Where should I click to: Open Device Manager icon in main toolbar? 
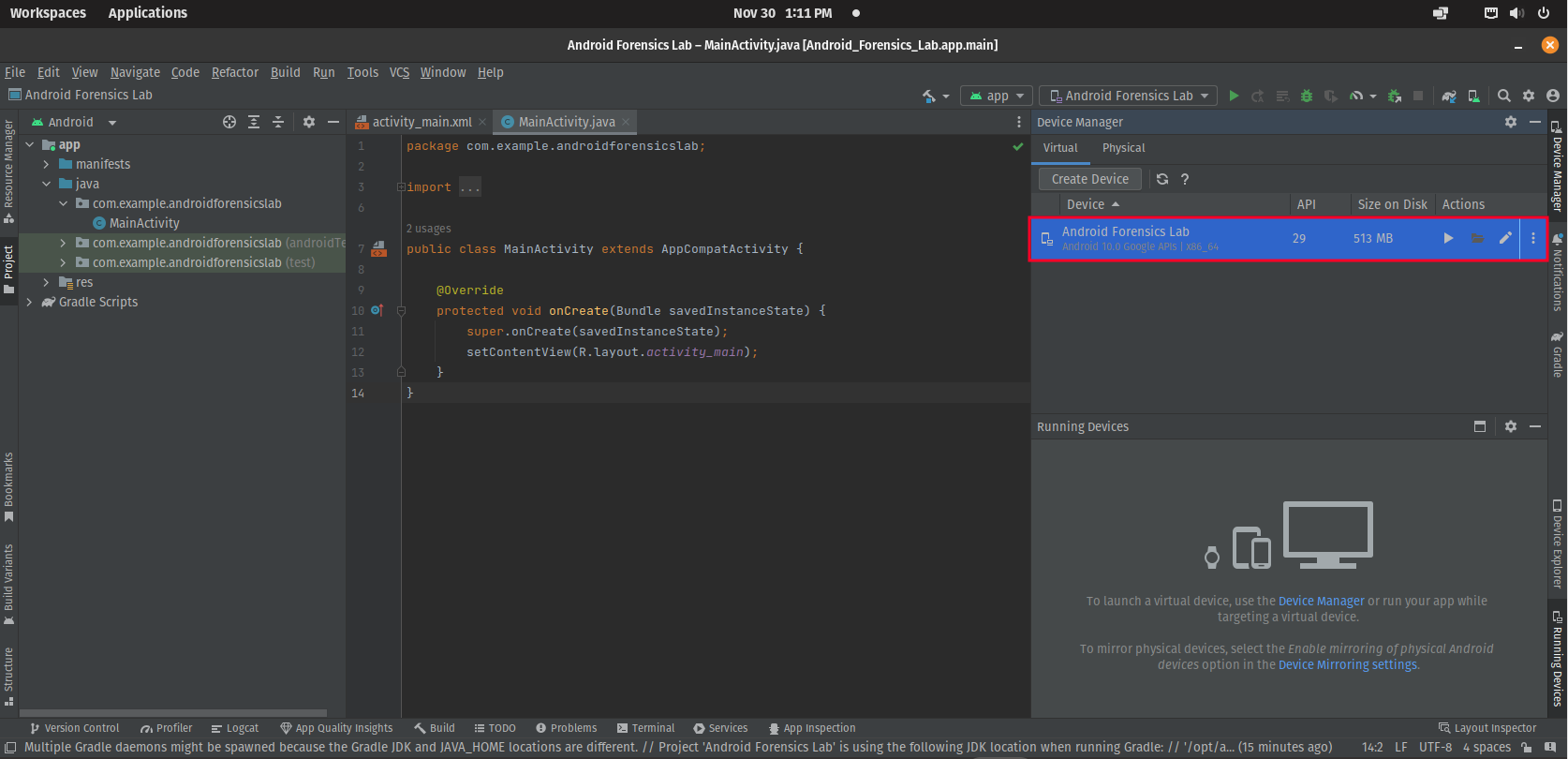[x=1473, y=96]
